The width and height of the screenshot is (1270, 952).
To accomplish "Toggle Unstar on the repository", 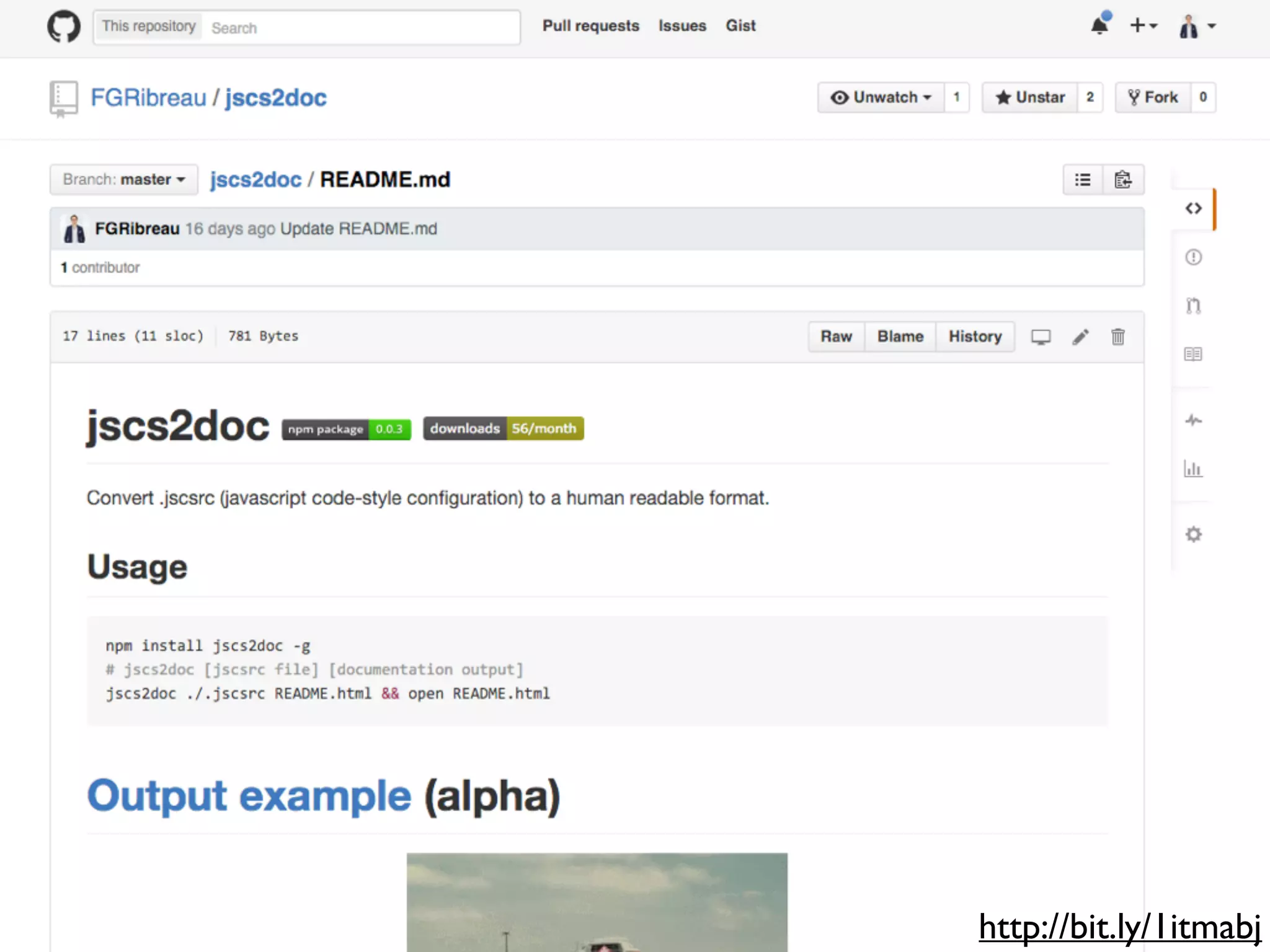I will click(1030, 97).
